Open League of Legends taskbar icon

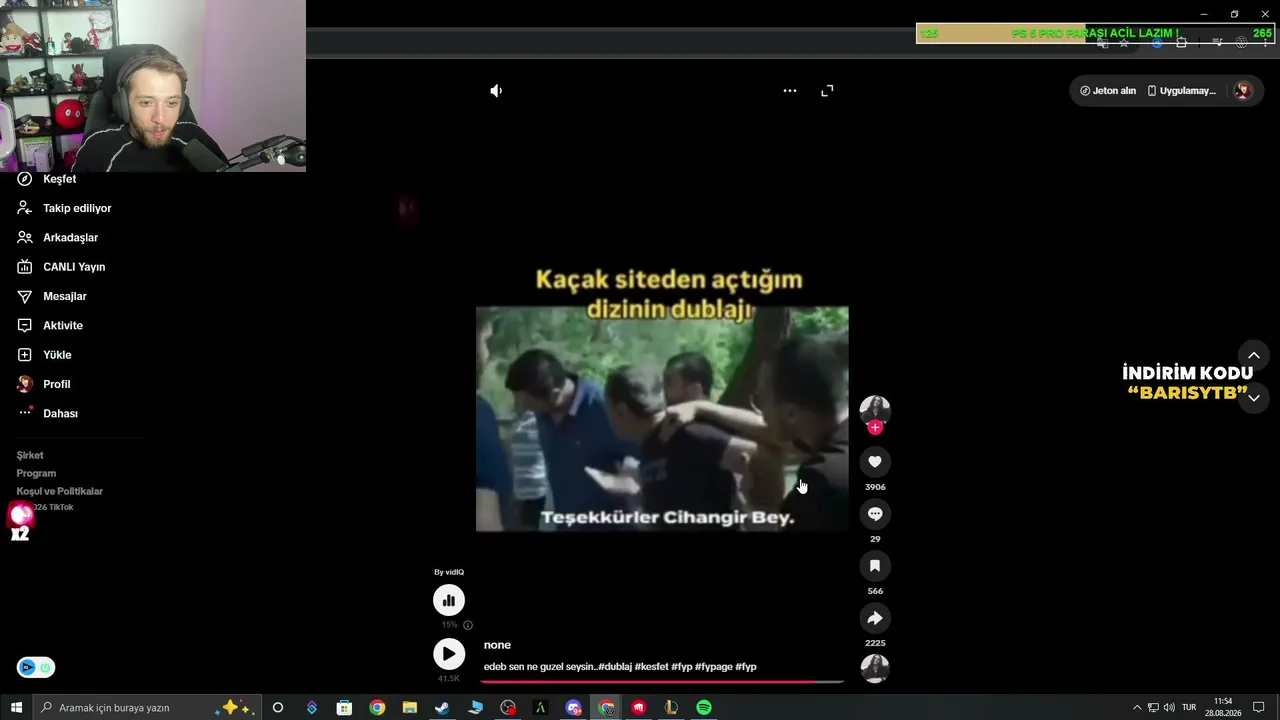click(671, 708)
